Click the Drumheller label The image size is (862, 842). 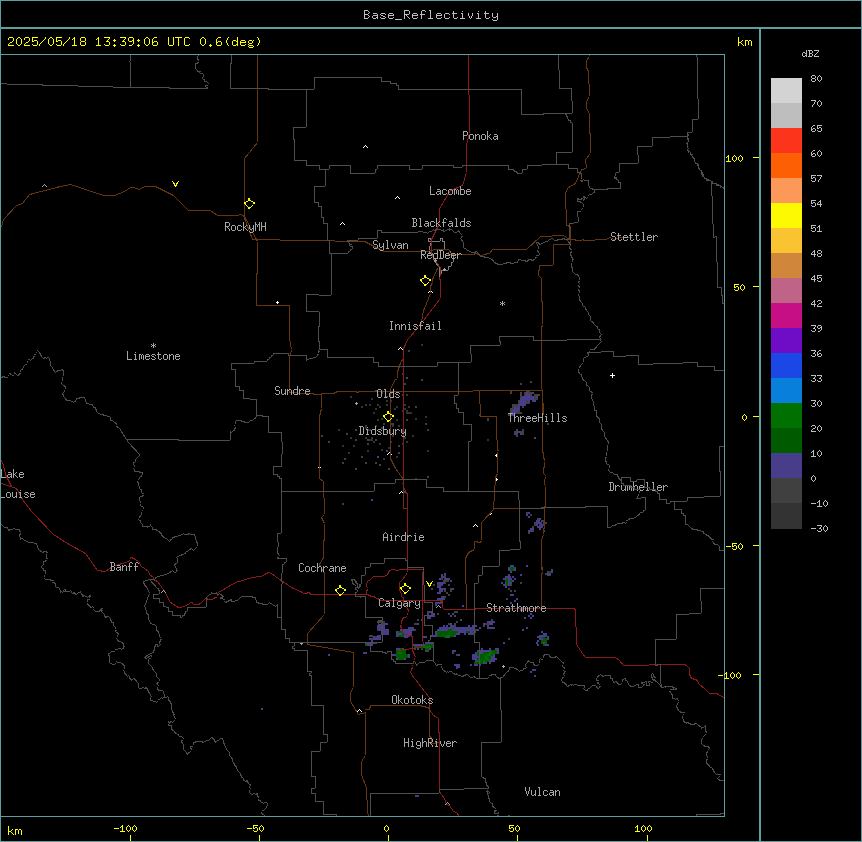[x=638, y=487]
